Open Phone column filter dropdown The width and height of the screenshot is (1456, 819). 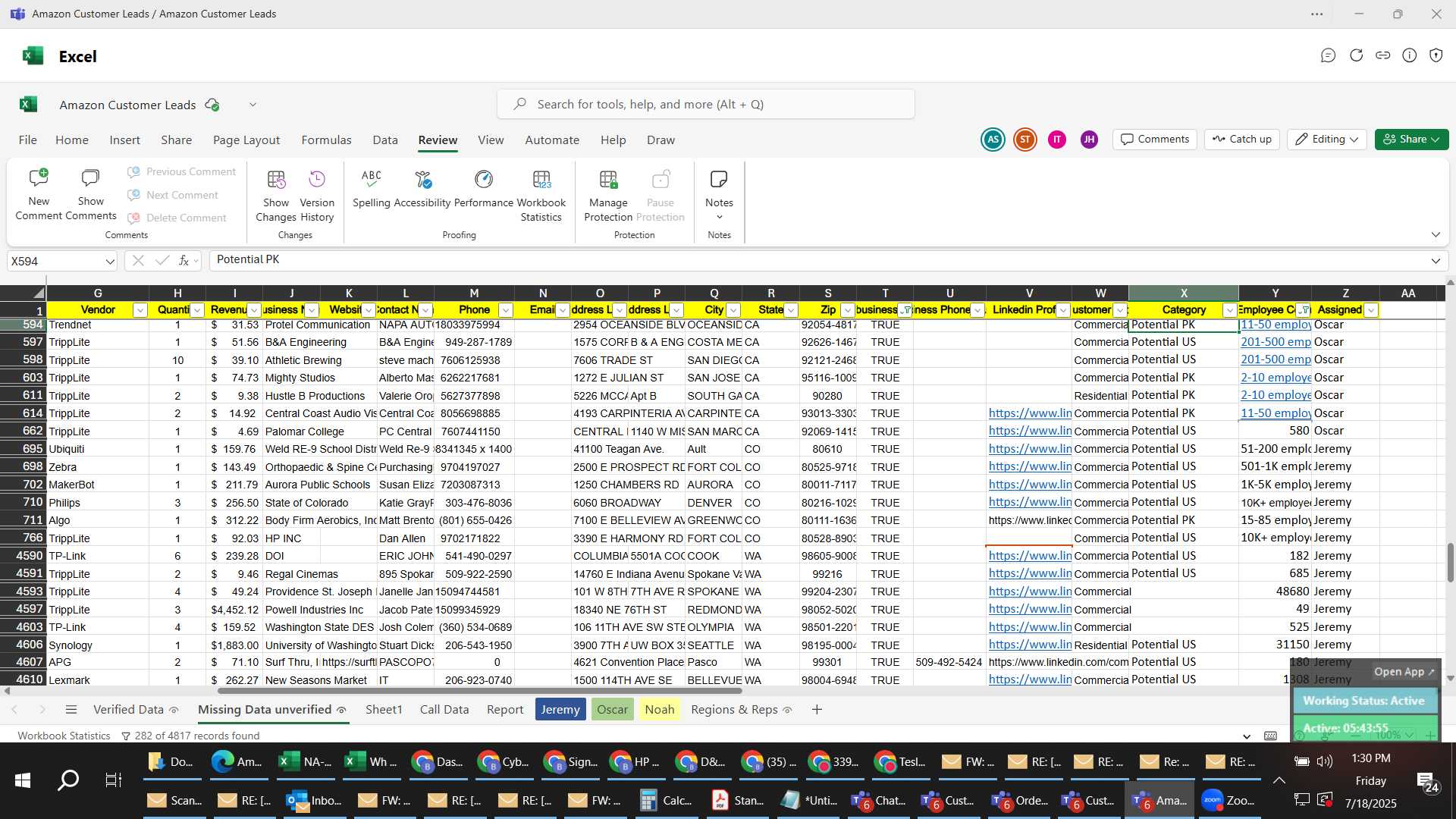click(x=506, y=310)
